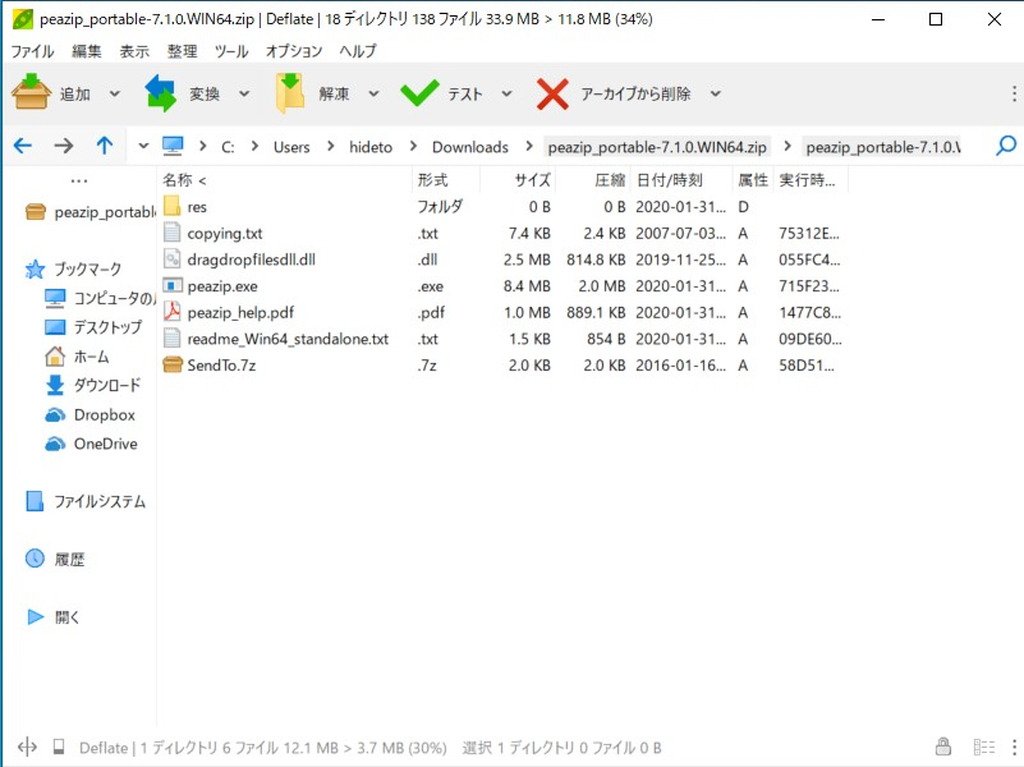Click the red アーカイブから削除 icon

(552, 91)
